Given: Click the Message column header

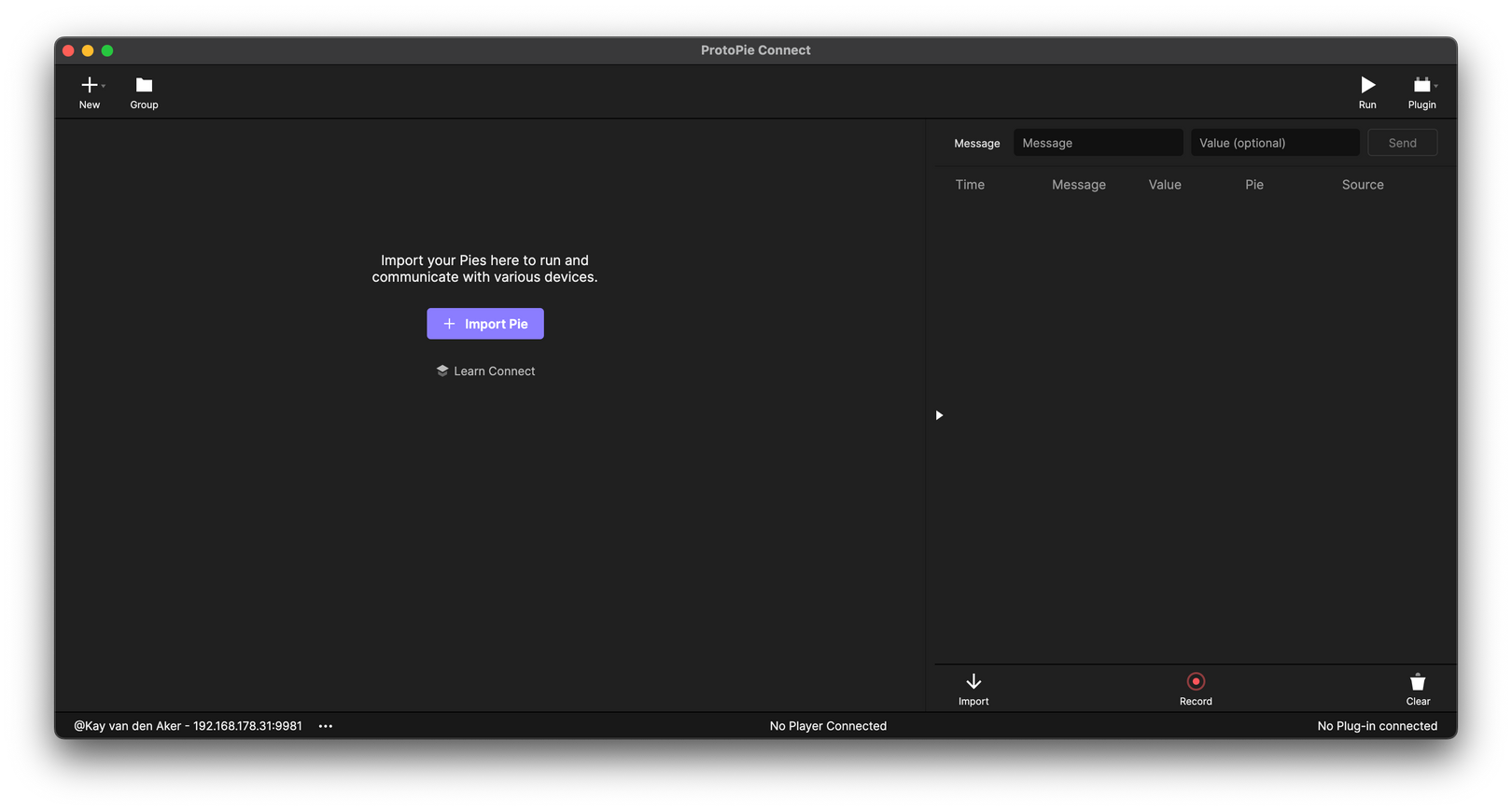Looking at the screenshot, I should (x=1079, y=185).
